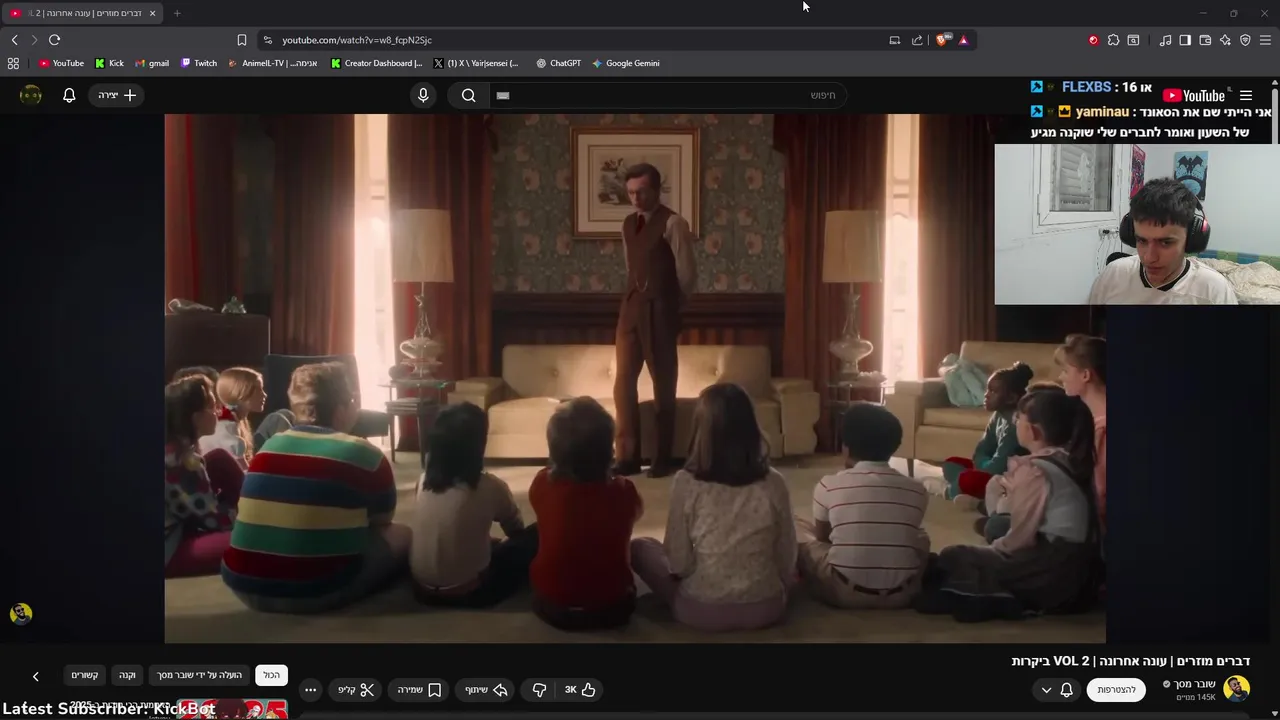Open the apps grid in bookmarks bar
Viewport: 1280px width, 720px height.
tap(13, 63)
